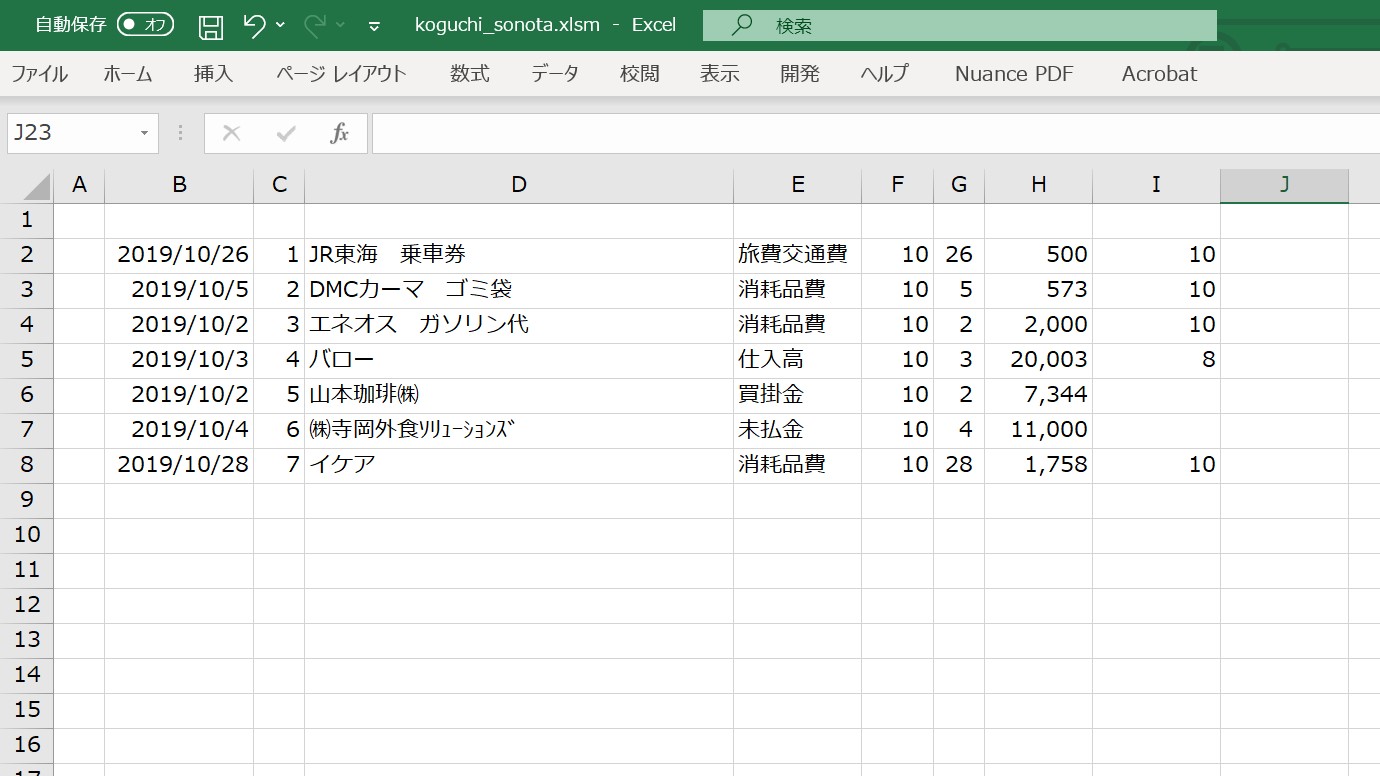This screenshot has height=776, width=1380.
Task: Select row 2 header
Action: click(x=26, y=254)
